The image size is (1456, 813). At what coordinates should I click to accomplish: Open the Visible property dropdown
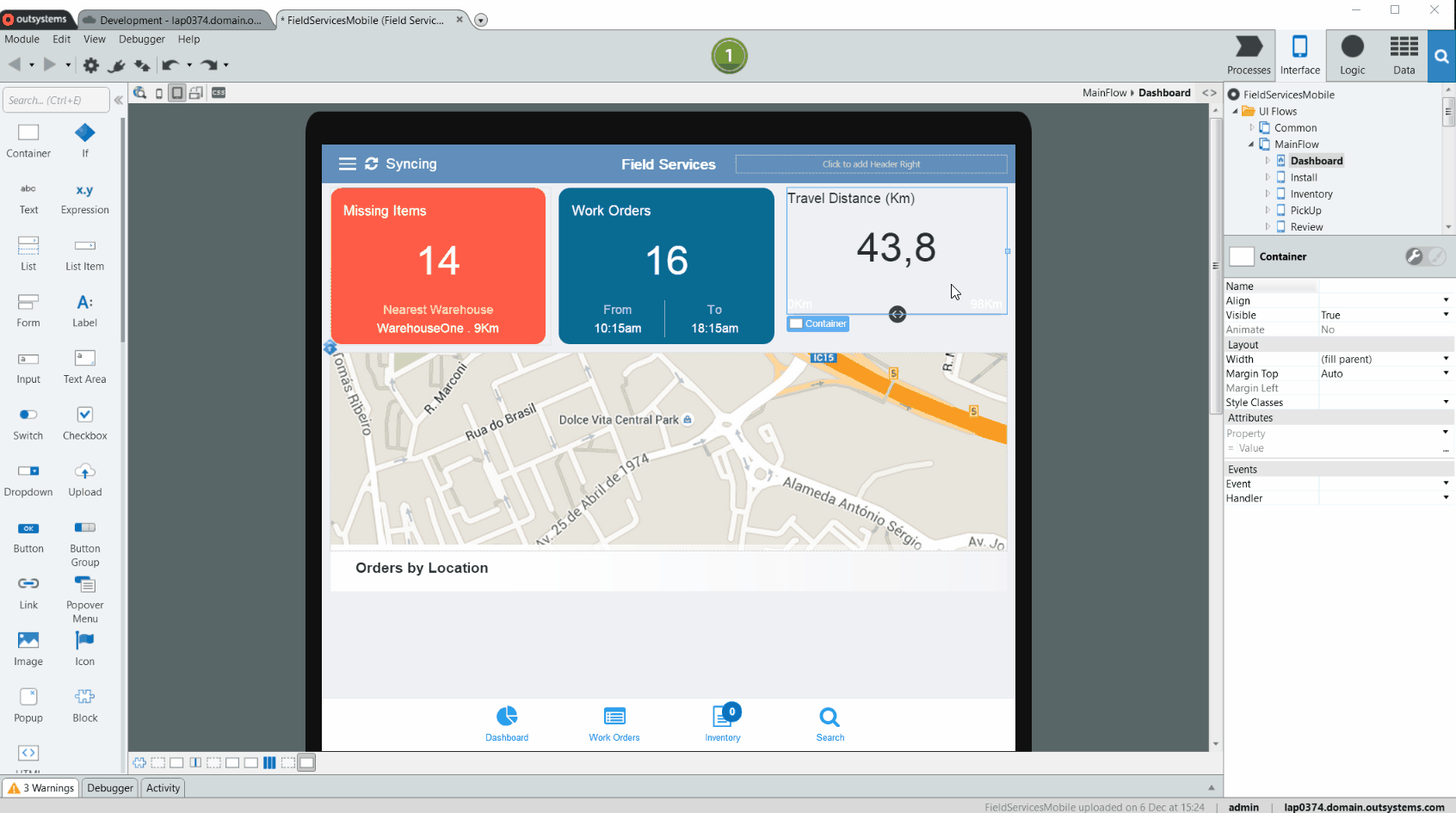pyautogui.click(x=1444, y=315)
